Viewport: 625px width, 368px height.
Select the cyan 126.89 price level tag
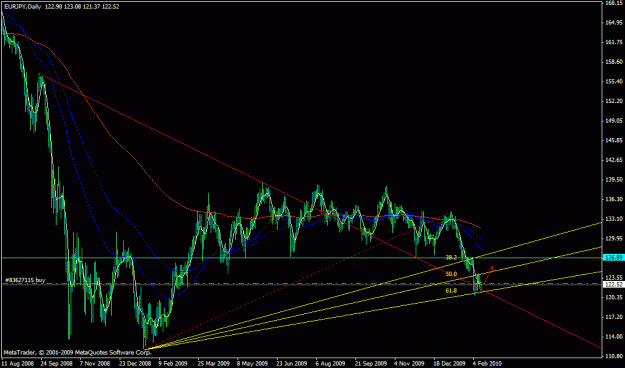pyautogui.click(x=614, y=258)
